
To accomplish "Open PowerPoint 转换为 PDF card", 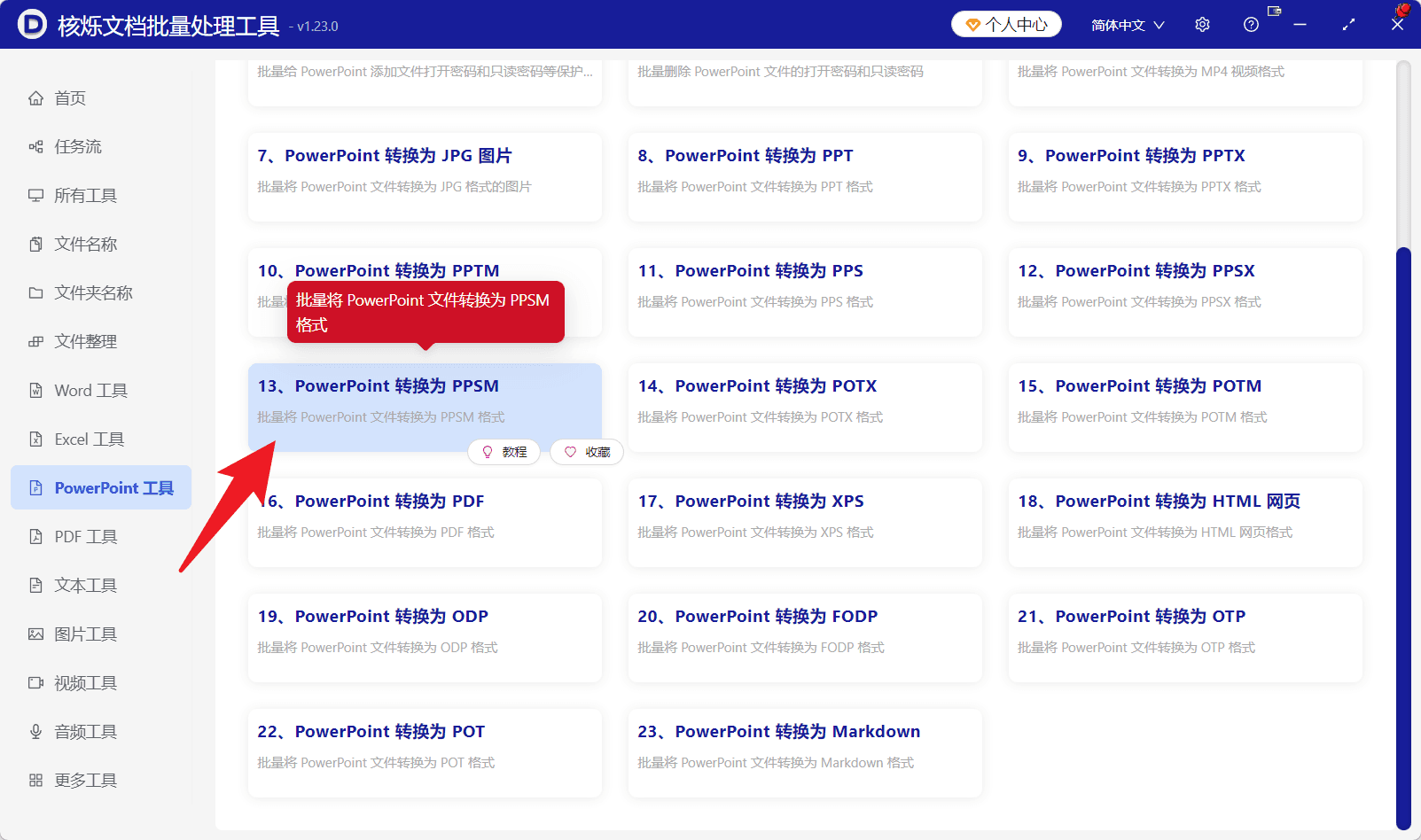I will [425, 523].
